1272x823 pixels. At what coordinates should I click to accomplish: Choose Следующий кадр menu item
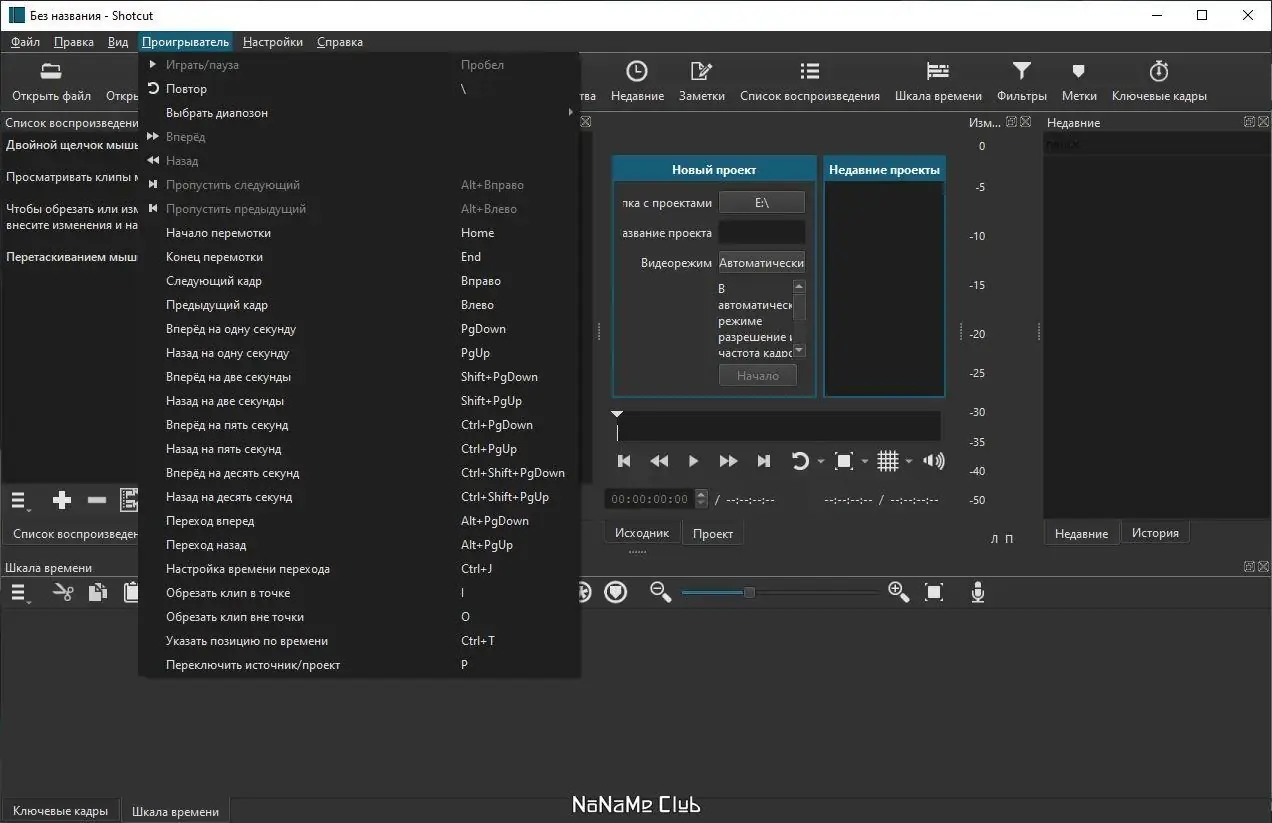tap(359, 281)
